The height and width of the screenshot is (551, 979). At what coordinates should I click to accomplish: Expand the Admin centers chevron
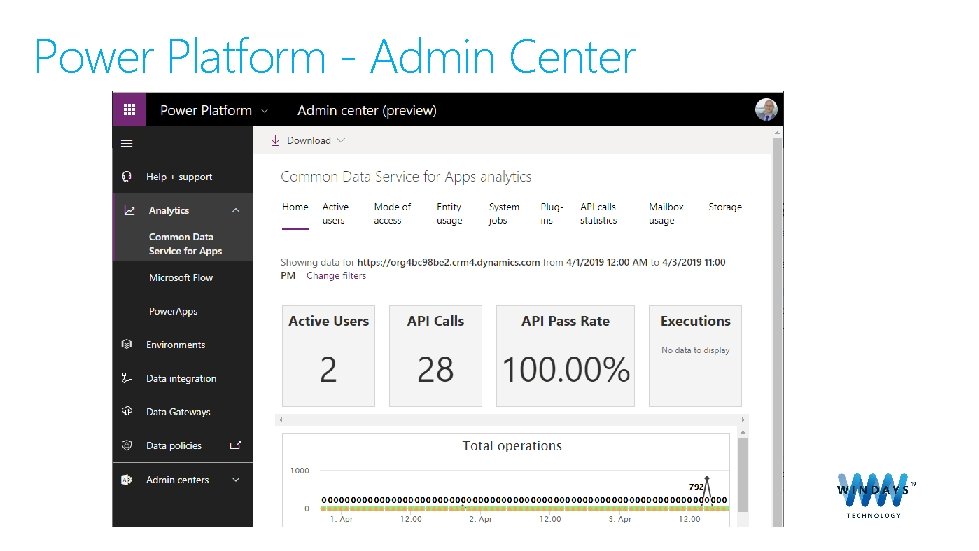tap(235, 480)
